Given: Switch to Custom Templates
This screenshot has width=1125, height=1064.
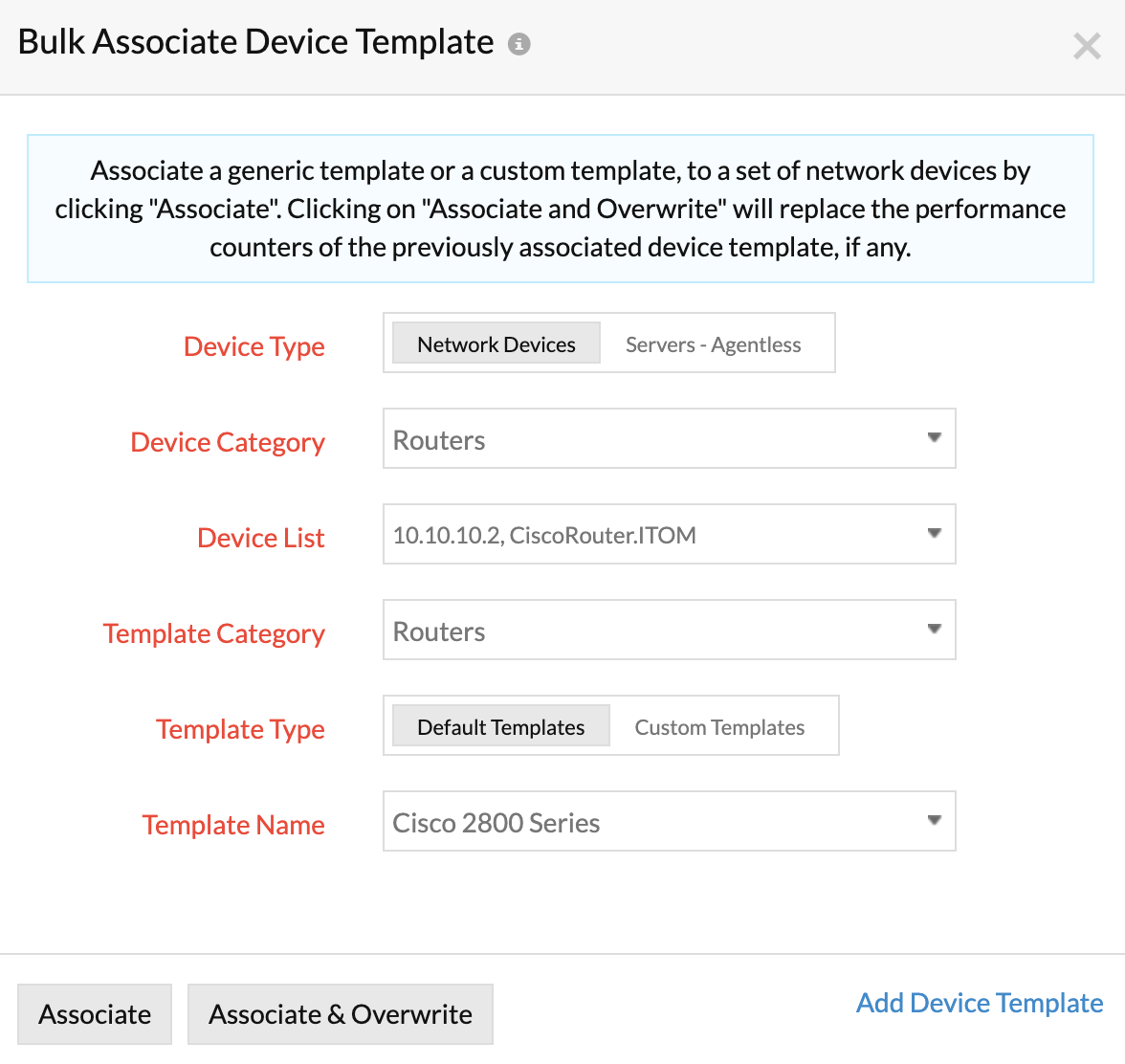Looking at the screenshot, I should 718,727.
